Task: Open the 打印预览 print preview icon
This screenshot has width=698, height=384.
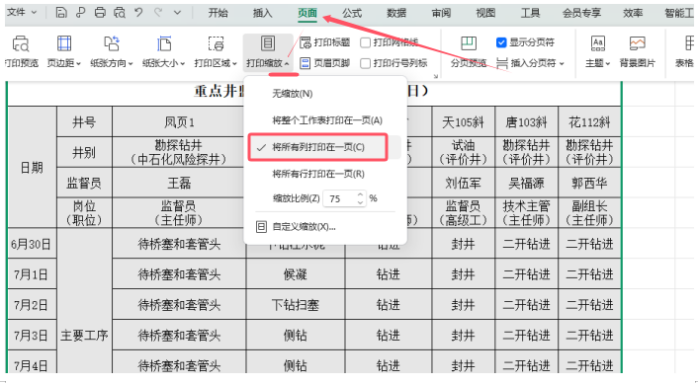Action: click(20, 44)
